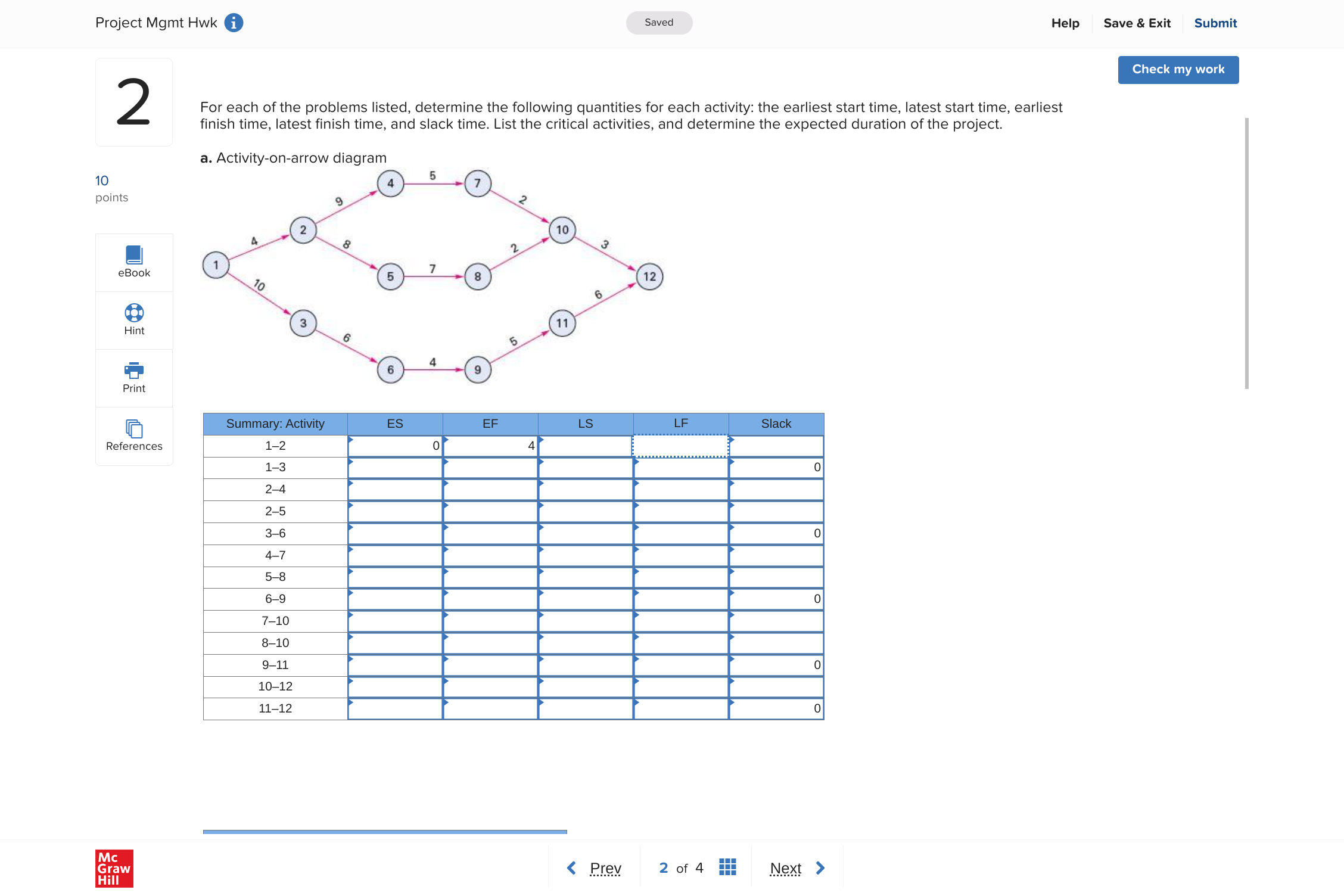Click the Submit link
The width and height of the screenshot is (1344, 896).
pos(1215,23)
